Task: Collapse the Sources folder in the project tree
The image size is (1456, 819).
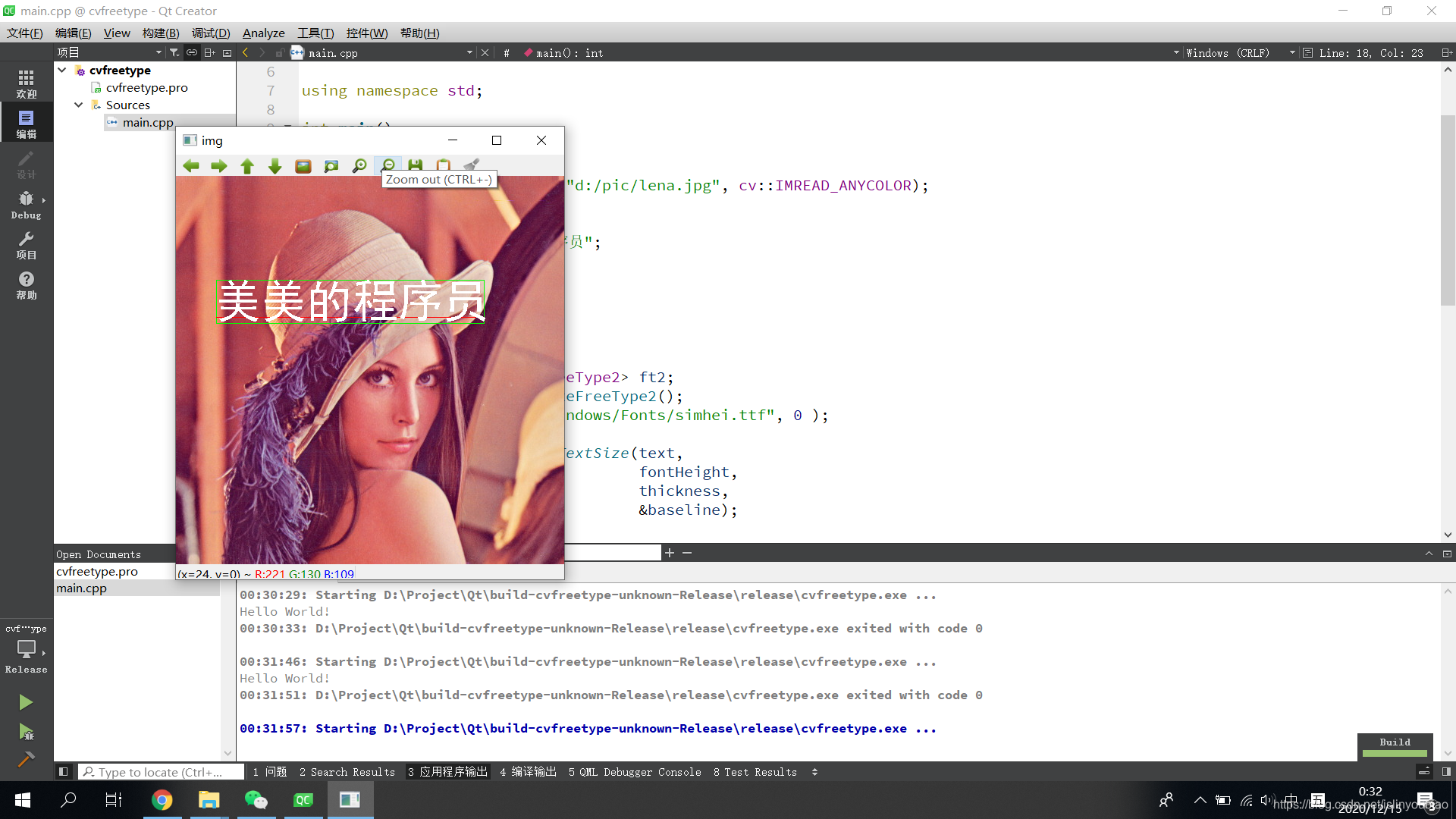Action: click(x=78, y=105)
